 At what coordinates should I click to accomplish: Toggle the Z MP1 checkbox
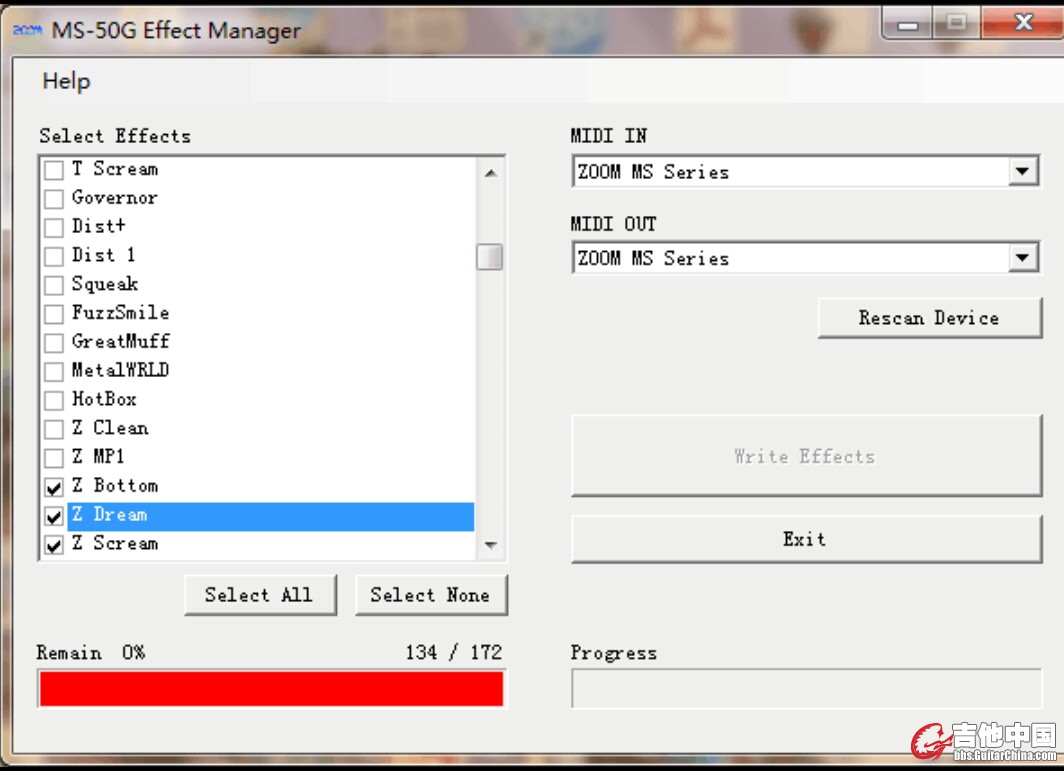point(54,457)
